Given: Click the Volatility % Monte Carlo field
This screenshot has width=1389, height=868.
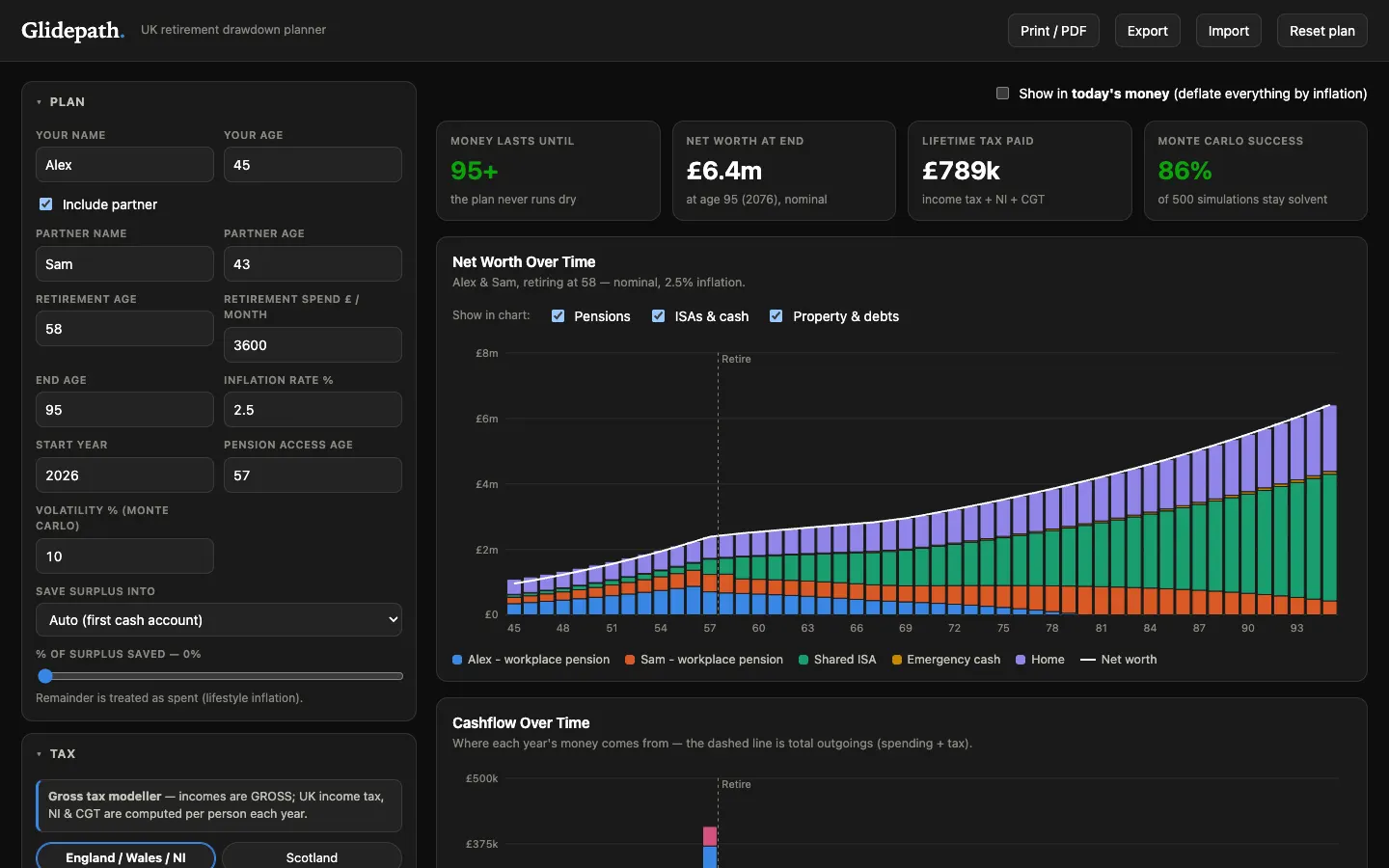Looking at the screenshot, I should [124, 556].
